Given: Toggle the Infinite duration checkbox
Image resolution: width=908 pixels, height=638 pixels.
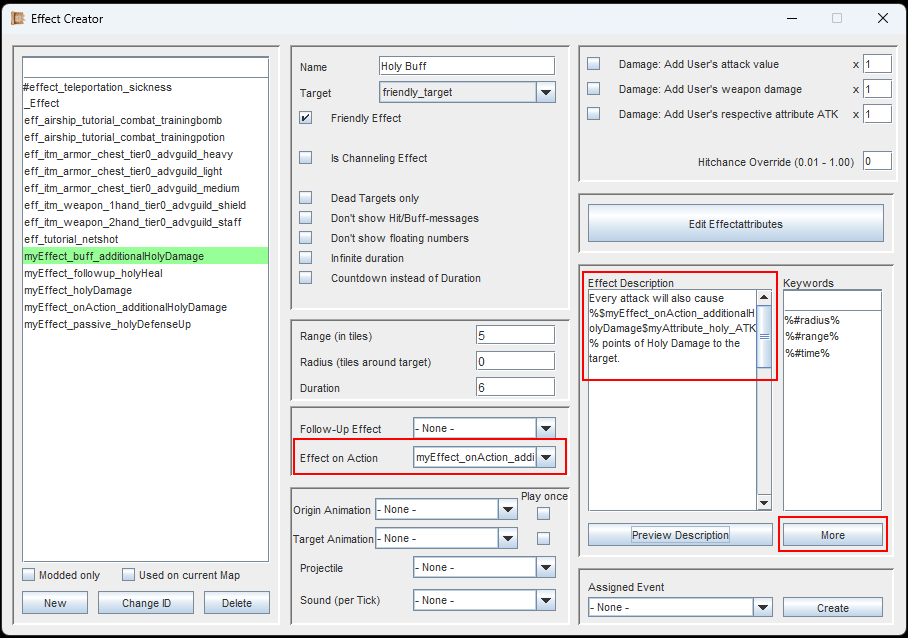Looking at the screenshot, I should [x=306, y=258].
